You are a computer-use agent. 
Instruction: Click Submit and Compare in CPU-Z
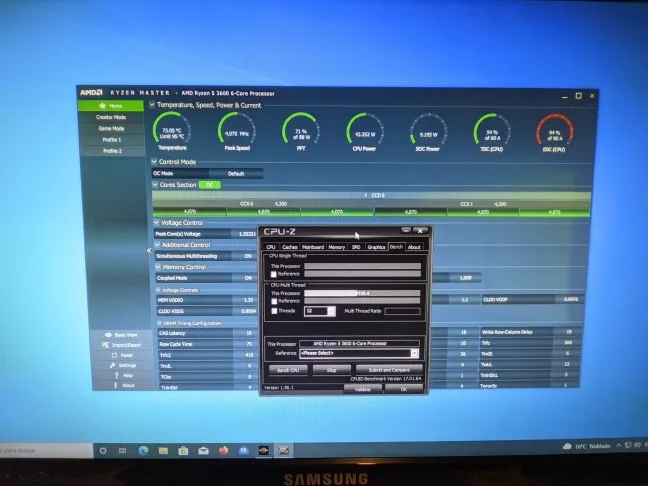(x=389, y=370)
